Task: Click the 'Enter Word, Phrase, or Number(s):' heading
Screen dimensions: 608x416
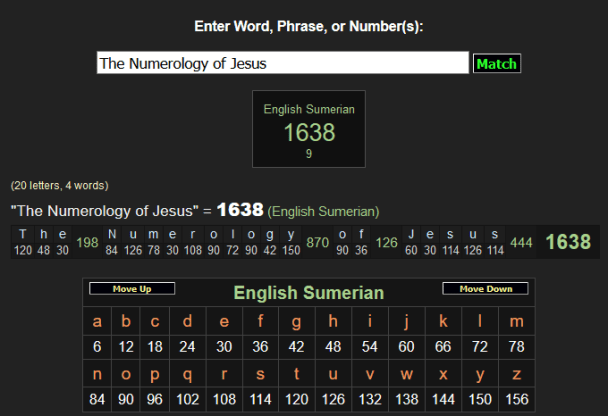Action: tap(309, 26)
